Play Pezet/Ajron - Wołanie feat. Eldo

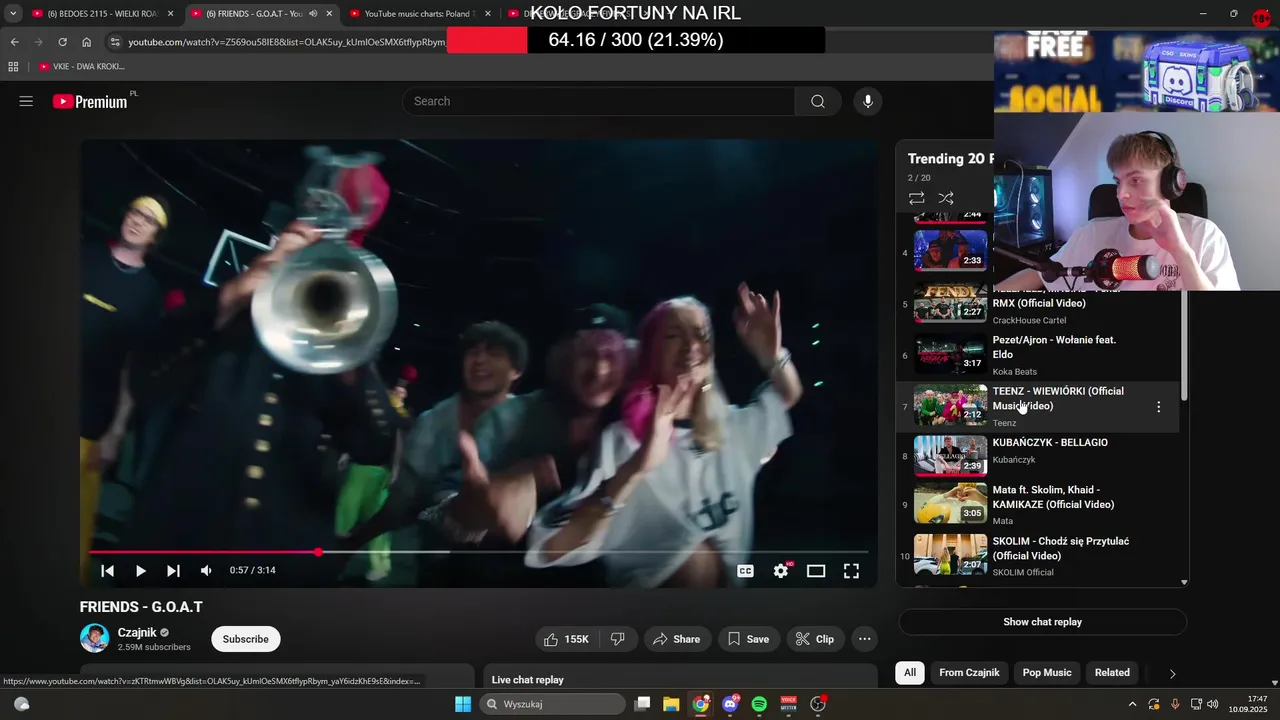(1037, 355)
